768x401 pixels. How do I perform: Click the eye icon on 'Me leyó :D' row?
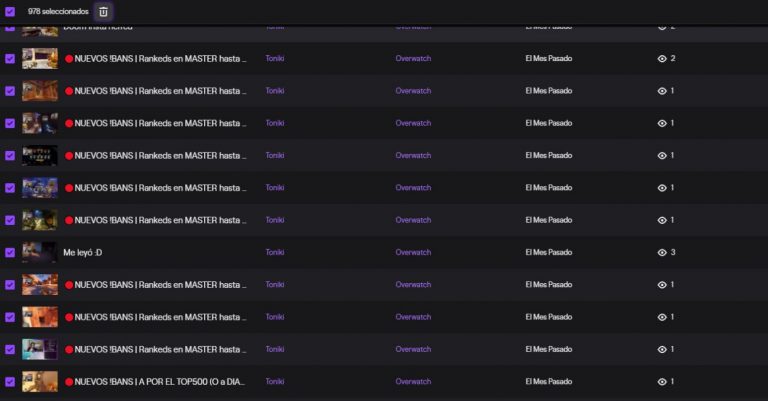click(x=662, y=253)
